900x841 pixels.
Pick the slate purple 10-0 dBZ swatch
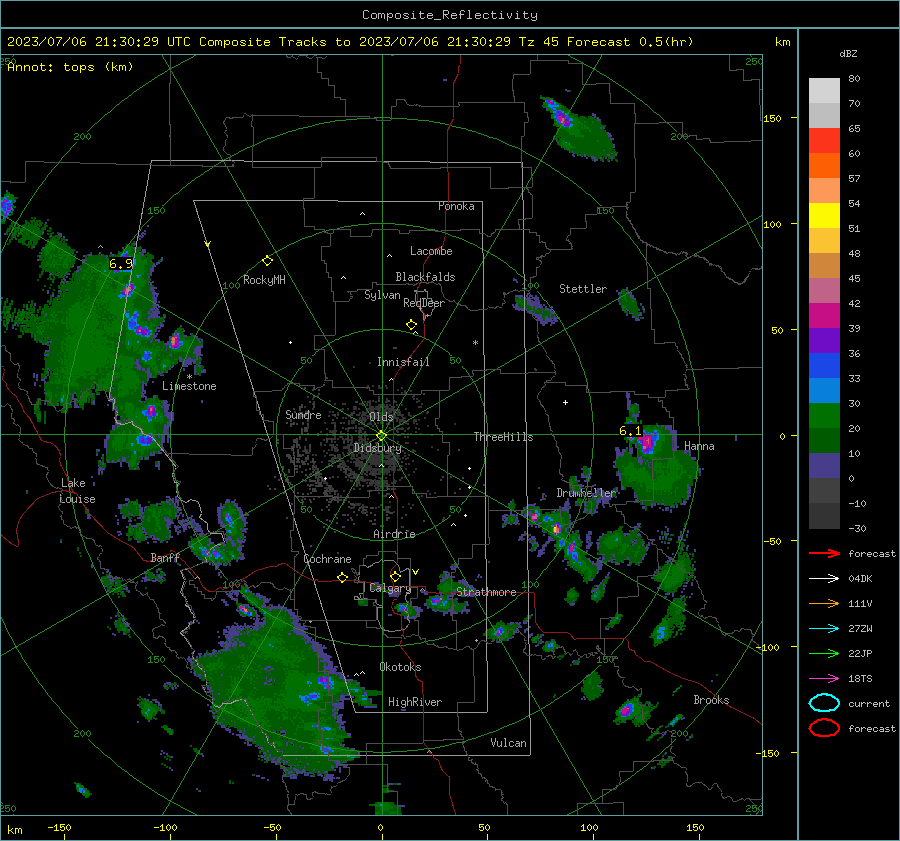pyautogui.click(x=824, y=466)
